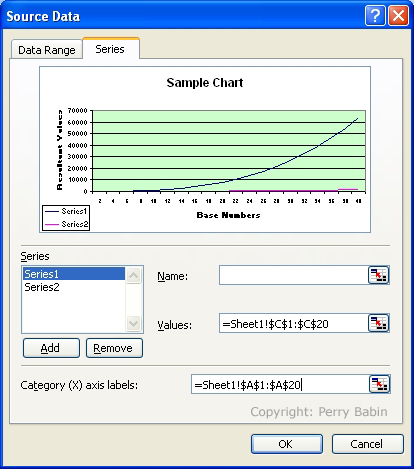
Task: Click the range selector icon beside Values field
Action: [378, 323]
